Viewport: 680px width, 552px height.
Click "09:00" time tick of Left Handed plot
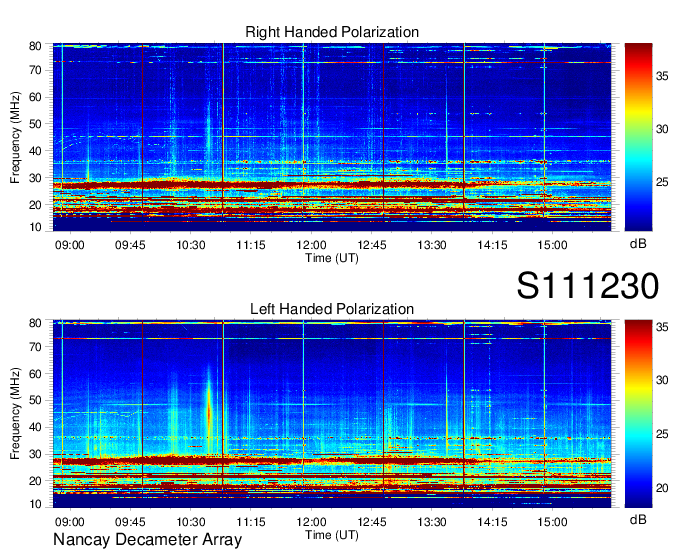coord(69,522)
